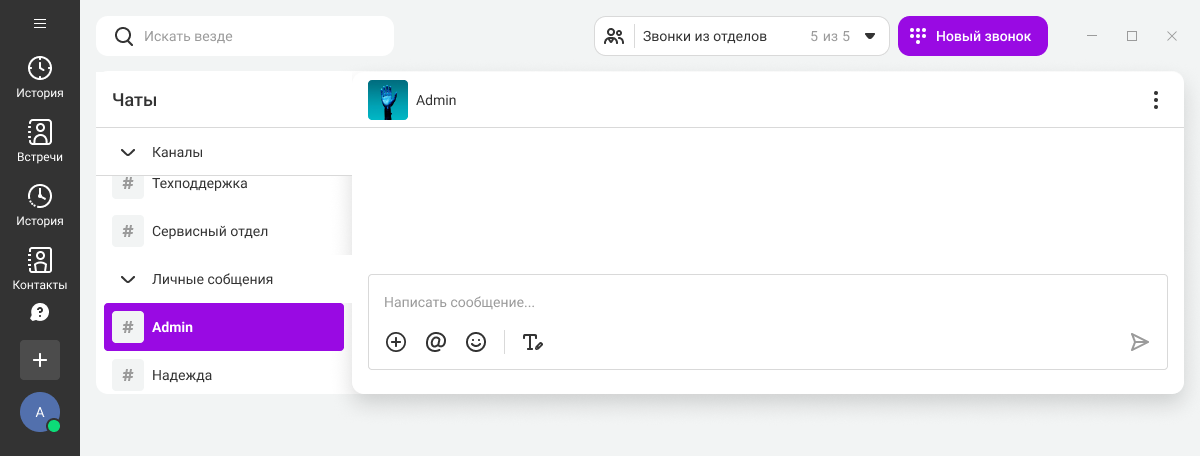
Task: Open the attachment plus circle icon
Action: pos(396,342)
